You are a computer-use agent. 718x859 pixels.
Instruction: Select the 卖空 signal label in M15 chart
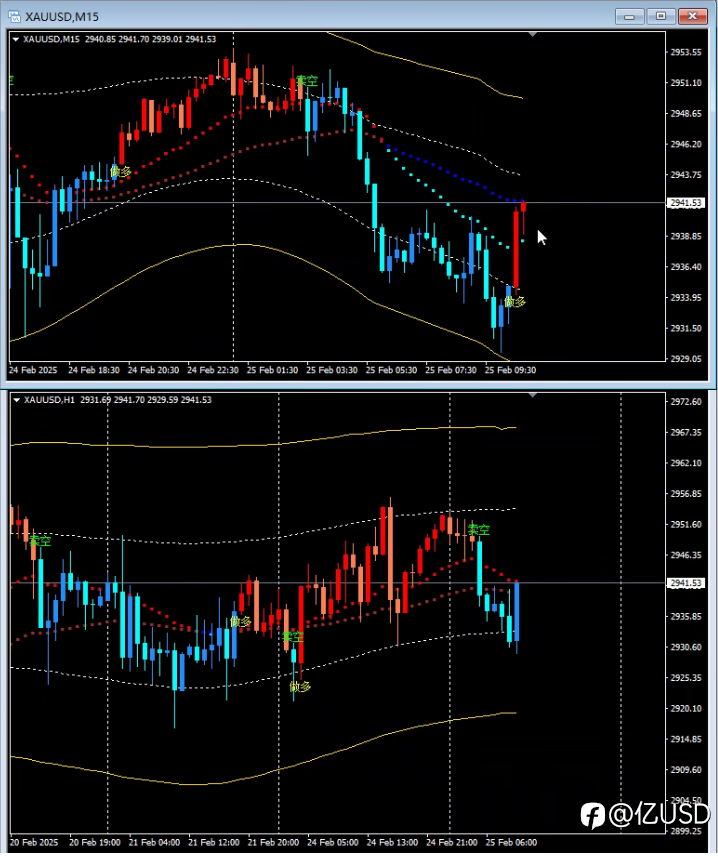coord(307,81)
